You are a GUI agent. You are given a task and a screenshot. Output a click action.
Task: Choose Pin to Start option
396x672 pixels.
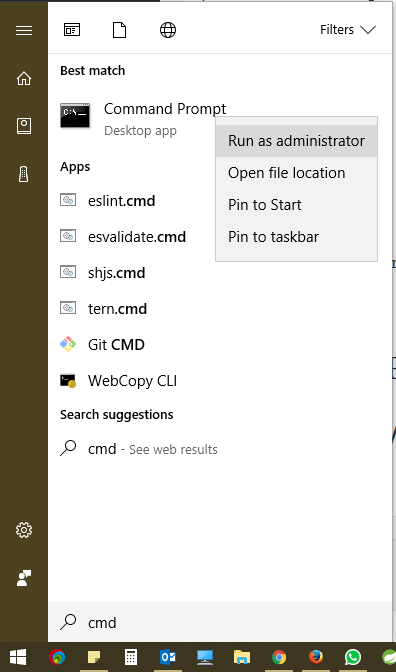tap(297, 205)
